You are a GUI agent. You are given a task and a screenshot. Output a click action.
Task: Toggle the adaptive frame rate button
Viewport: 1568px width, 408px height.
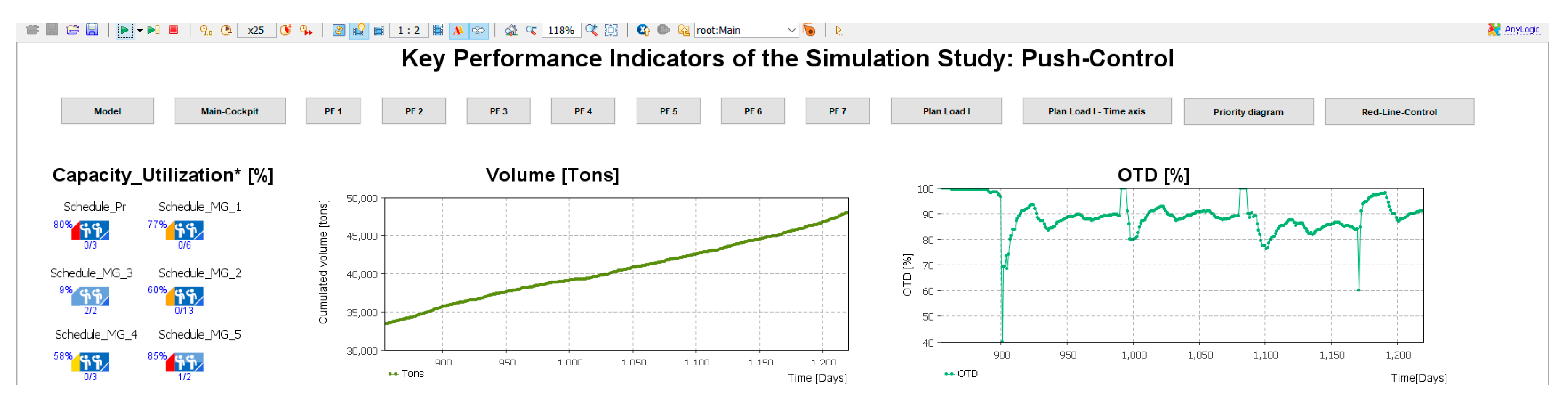pyautogui.click(x=338, y=30)
